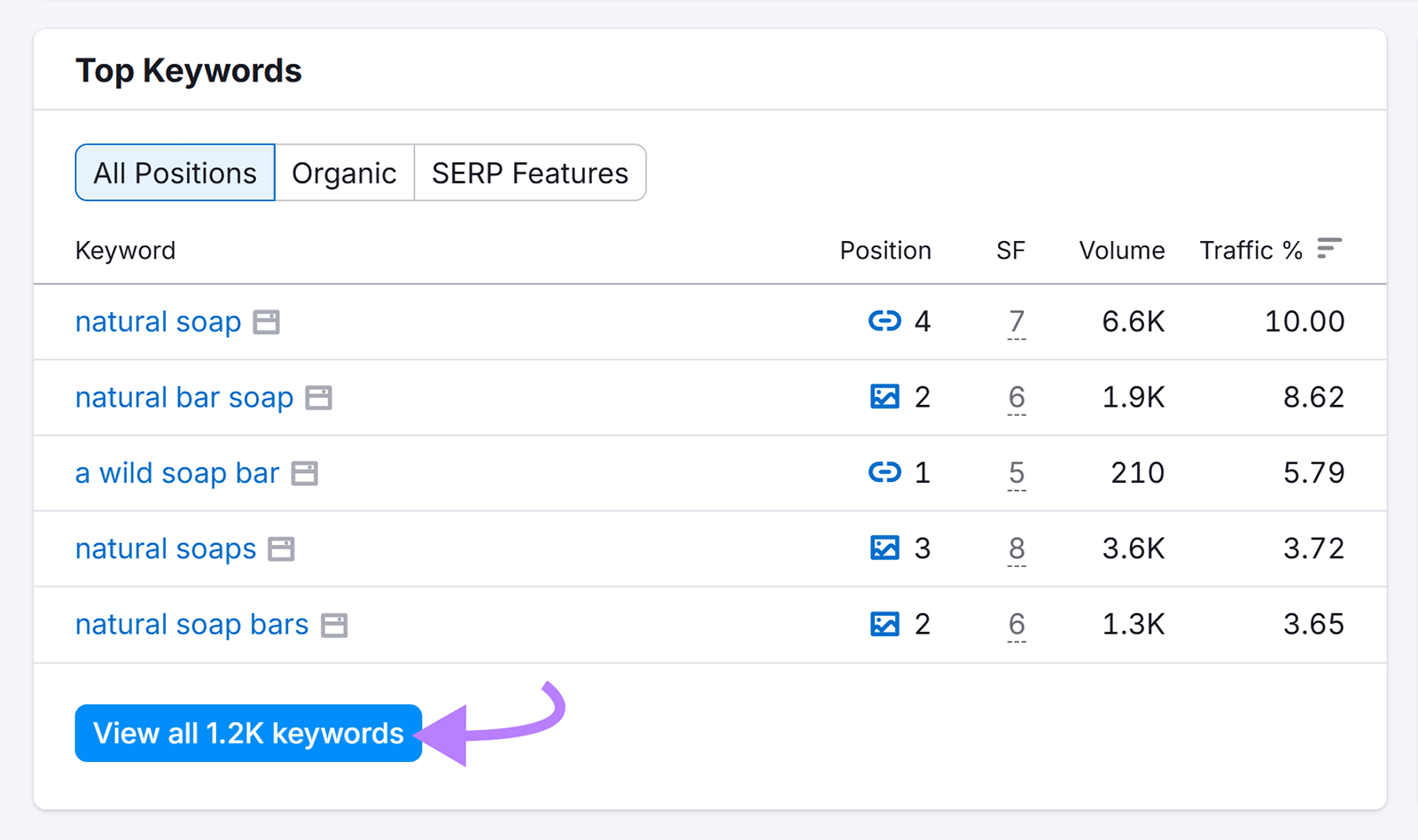Screen dimensions: 1418x840
Task: Expand SERP features count for "natural soap bars"
Action: click(1016, 625)
